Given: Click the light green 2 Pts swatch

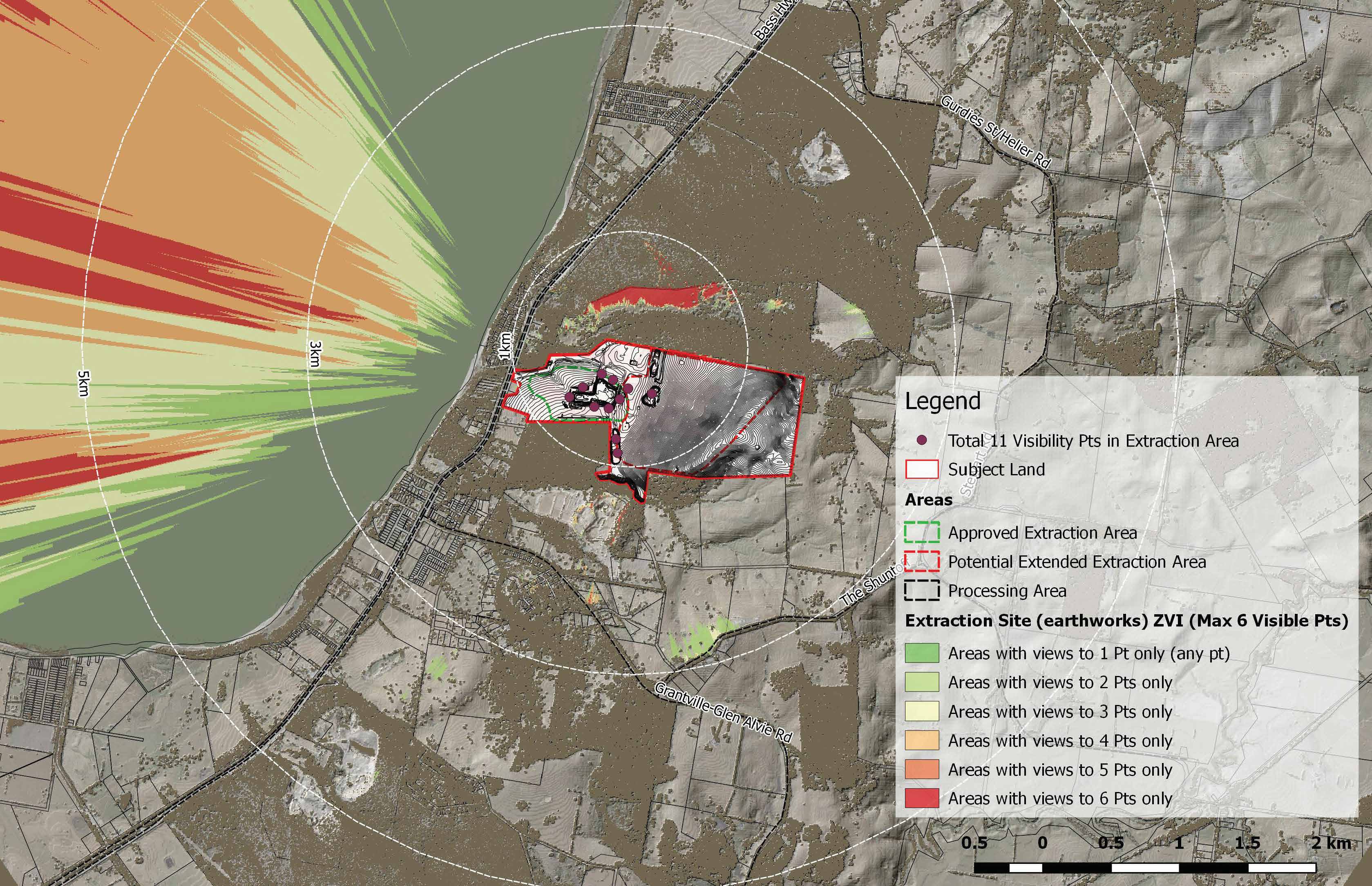Looking at the screenshot, I should click(922, 682).
